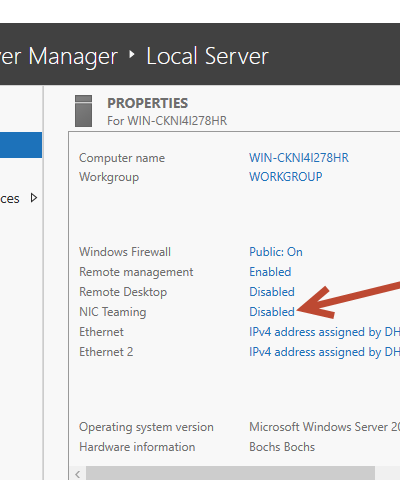Screen dimensions: 400x480
Task: Click the Bochs Bochs hardware information value
Action: (282, 447)
